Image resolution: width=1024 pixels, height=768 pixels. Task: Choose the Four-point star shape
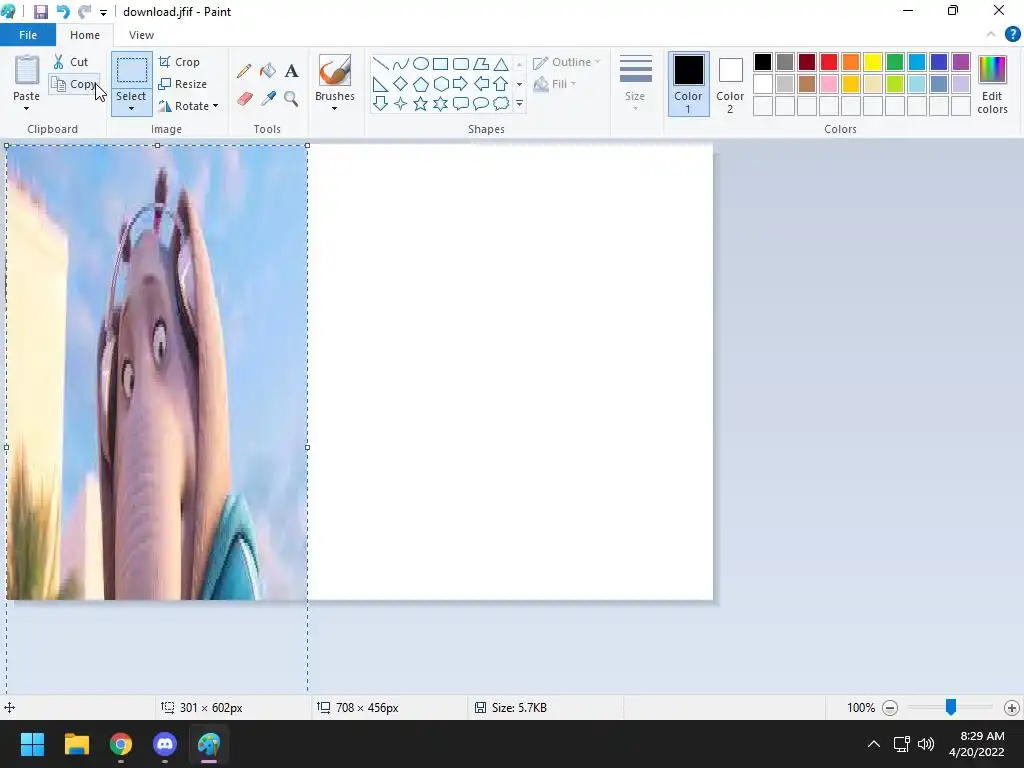coord(400,103)
